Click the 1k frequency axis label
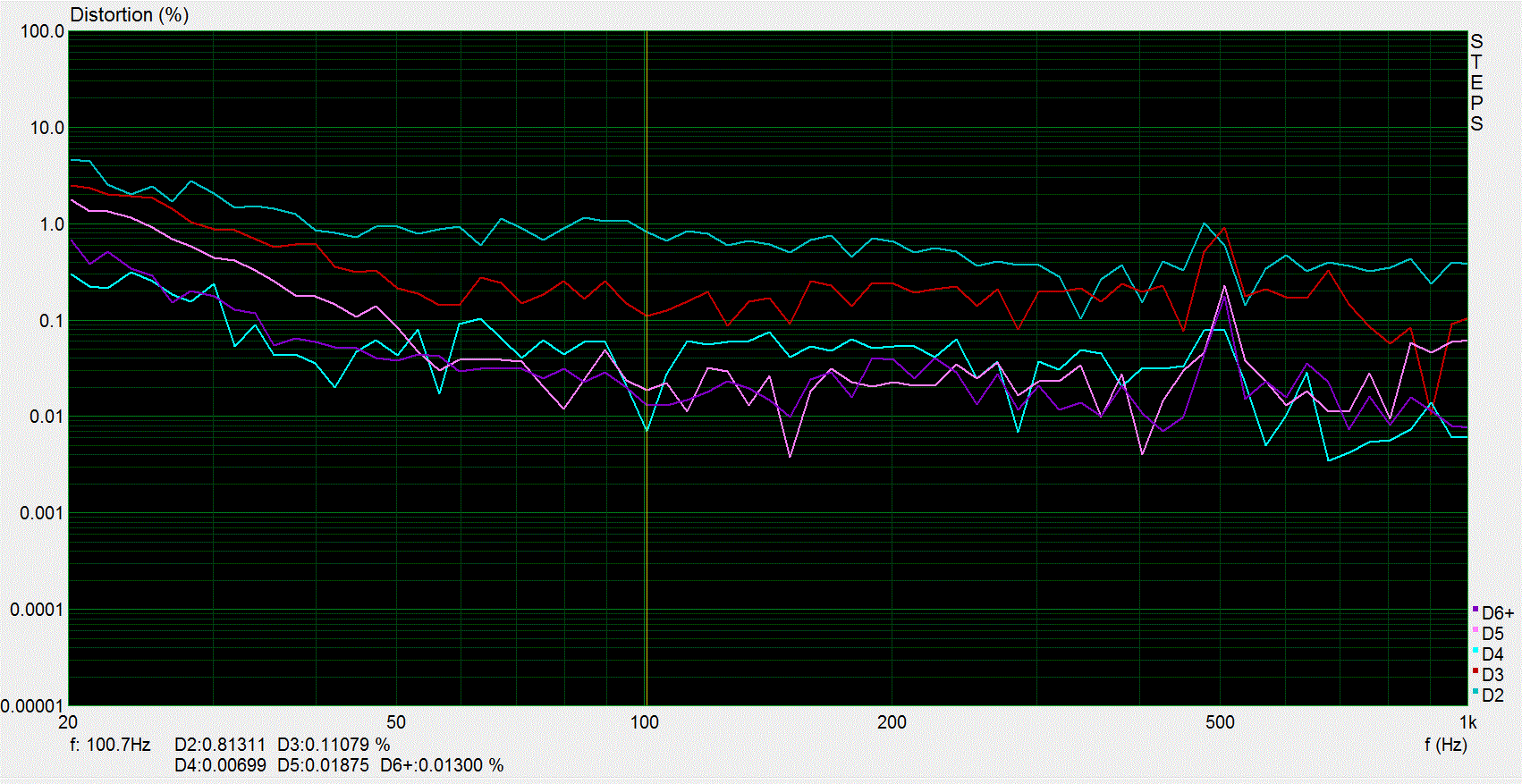Screen dimensions: 1522x784 point(1468,722)
